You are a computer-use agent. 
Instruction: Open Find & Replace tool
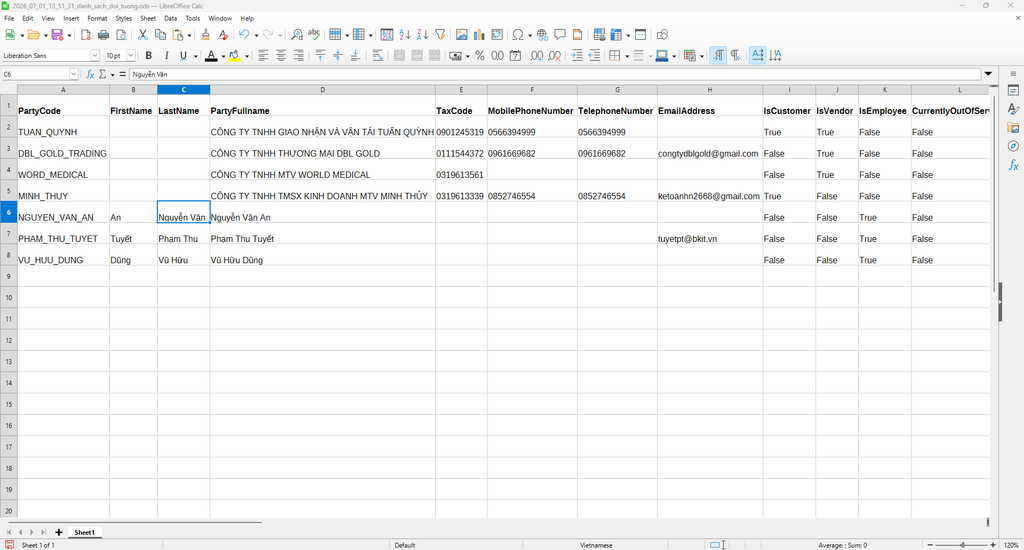[296, 35]
